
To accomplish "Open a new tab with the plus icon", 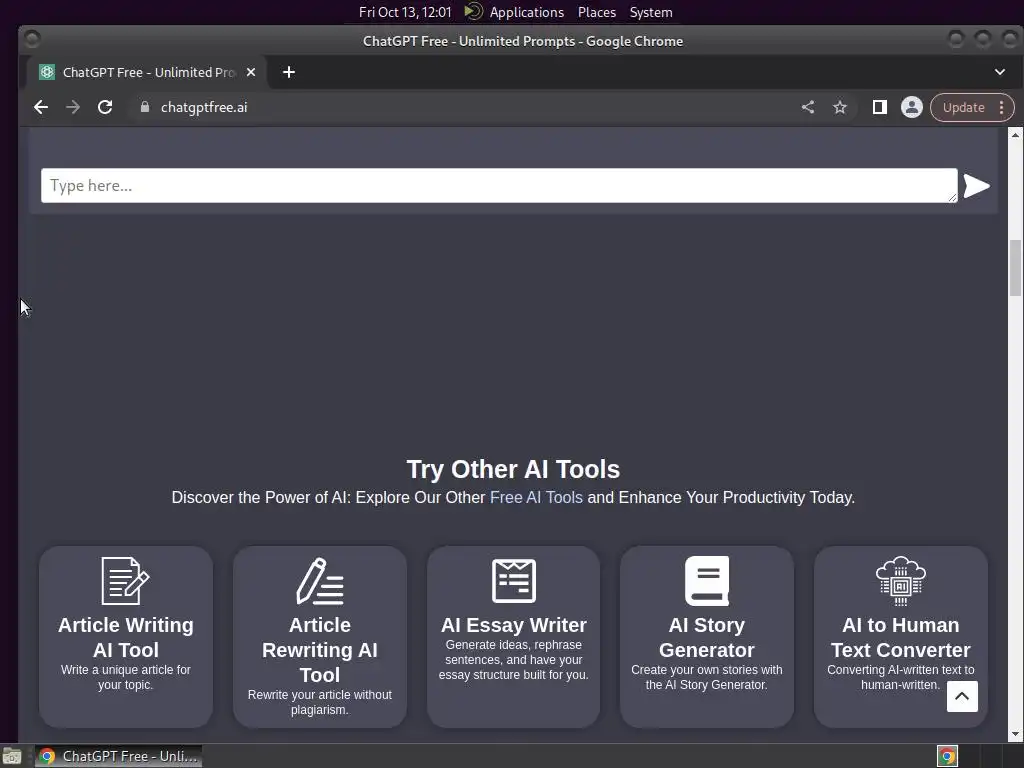I will click(x=289, y=72).
